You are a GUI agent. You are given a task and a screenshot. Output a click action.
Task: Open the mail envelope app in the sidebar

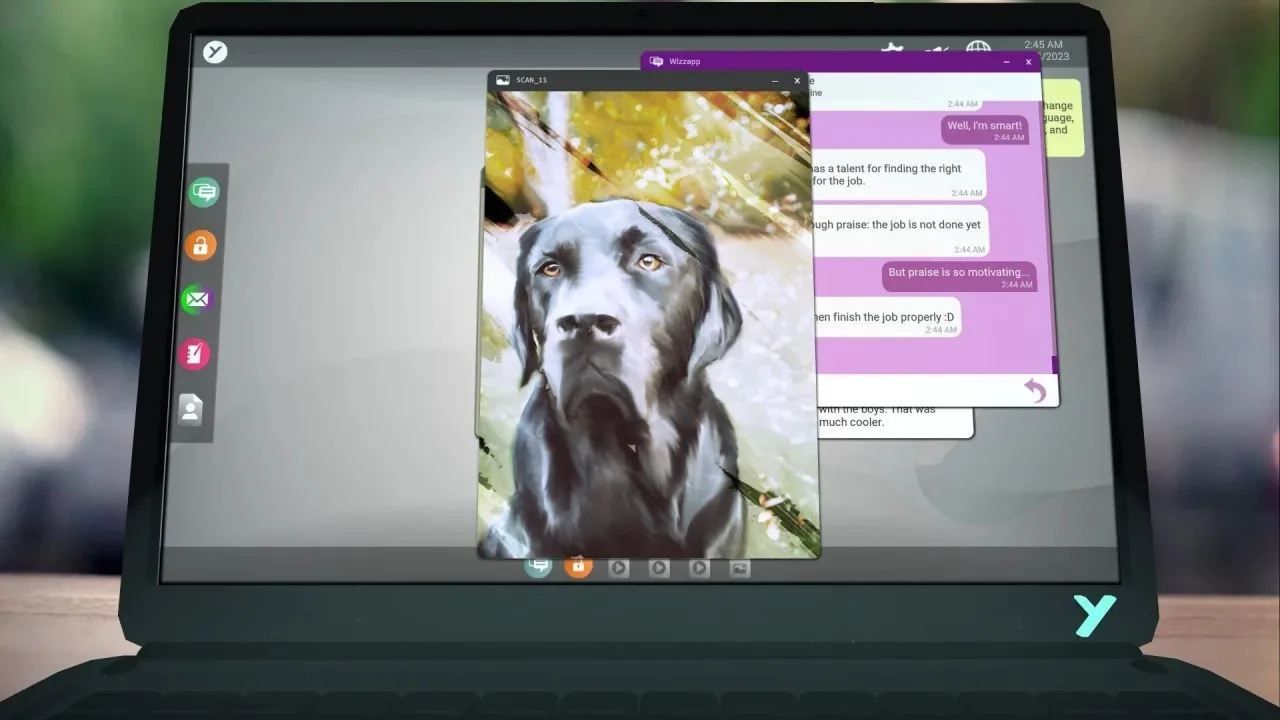pos(197,299)
